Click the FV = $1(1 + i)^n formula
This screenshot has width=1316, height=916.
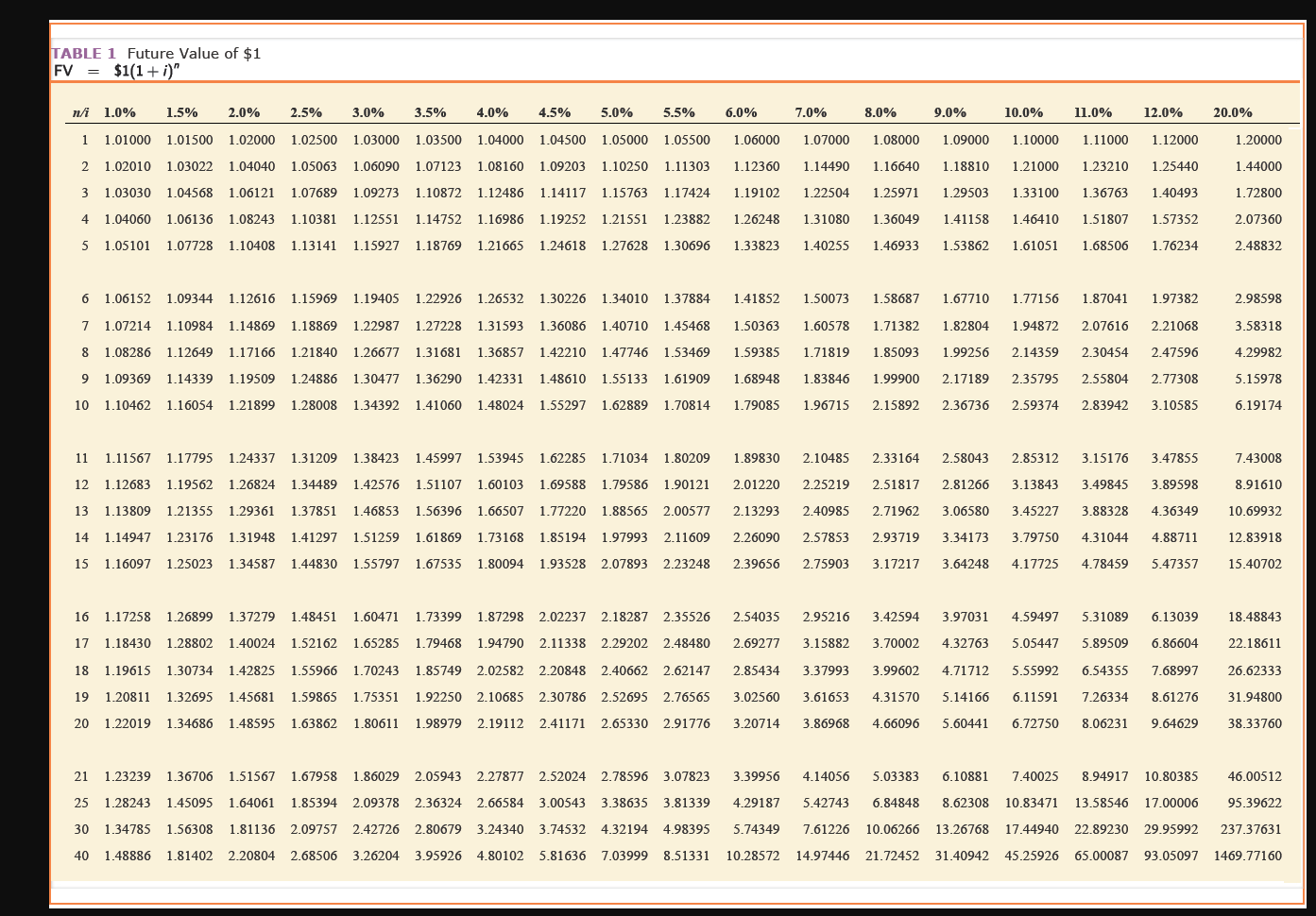(116, 71)
